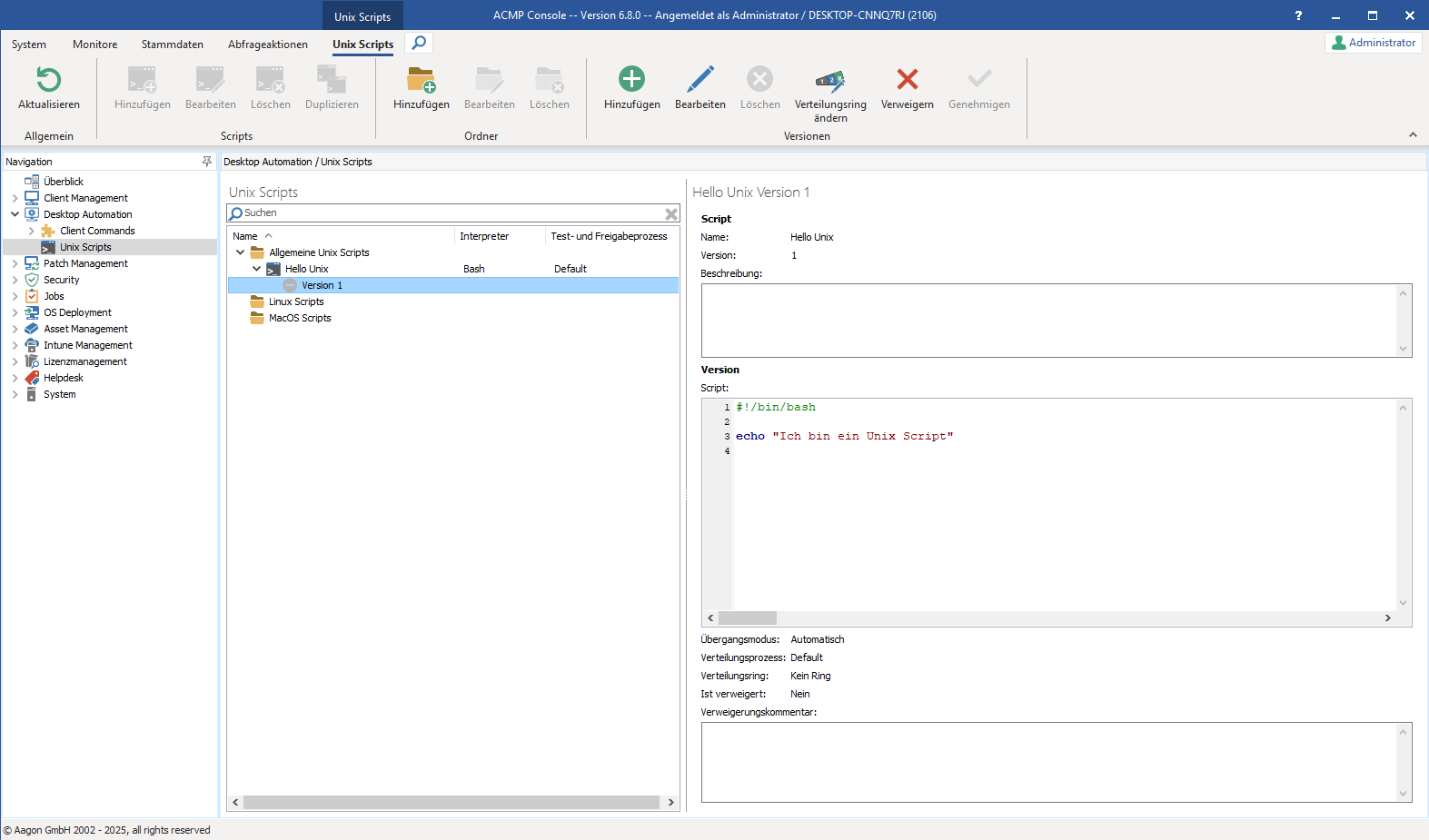Collapse the Desktop Automation node
This screenshot has width=1429, height=840.
(x=15, y=214)
